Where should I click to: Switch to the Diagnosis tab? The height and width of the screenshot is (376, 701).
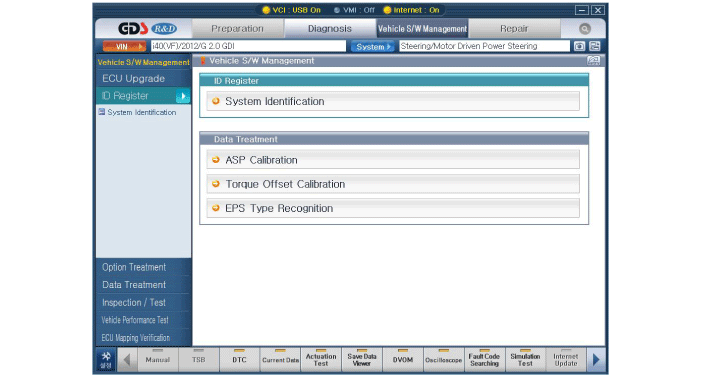click(329, 29)
